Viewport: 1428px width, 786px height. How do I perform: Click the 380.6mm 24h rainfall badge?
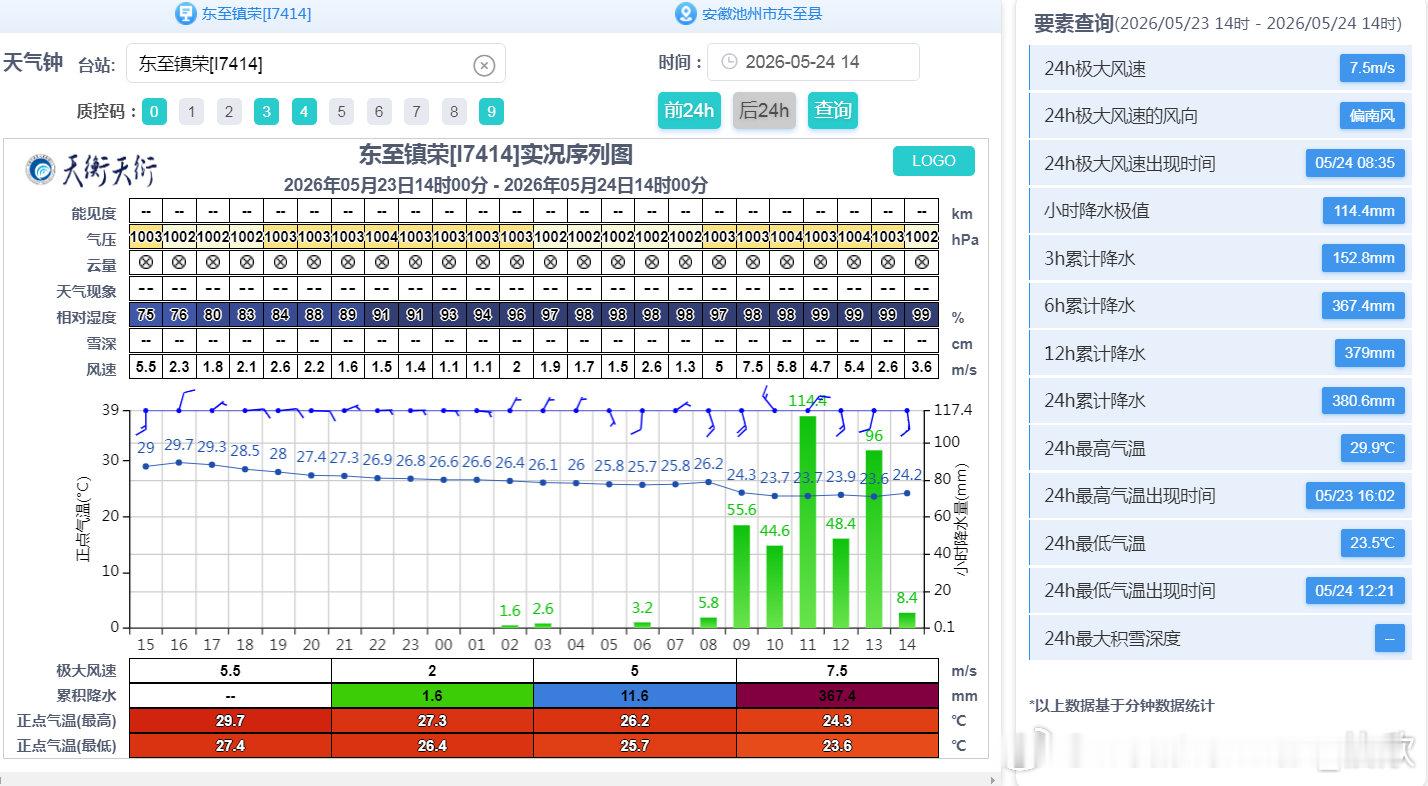tap(1364, 401)
